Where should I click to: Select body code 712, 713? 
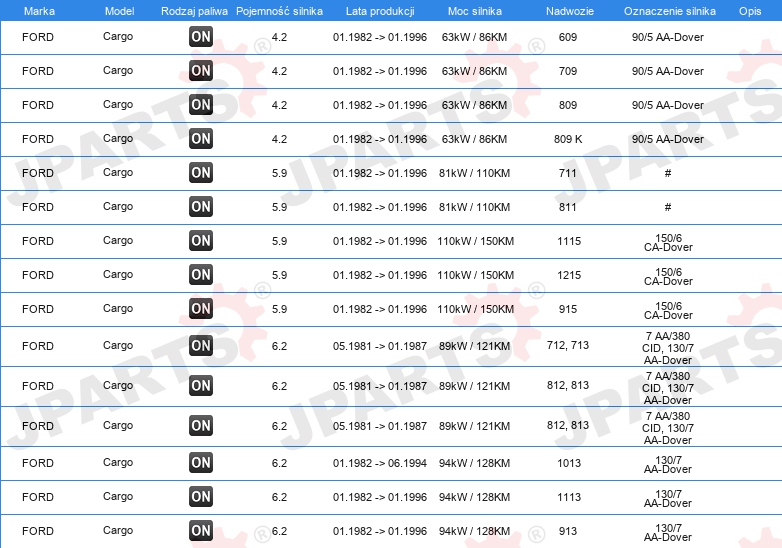click(x=568, y=345)
